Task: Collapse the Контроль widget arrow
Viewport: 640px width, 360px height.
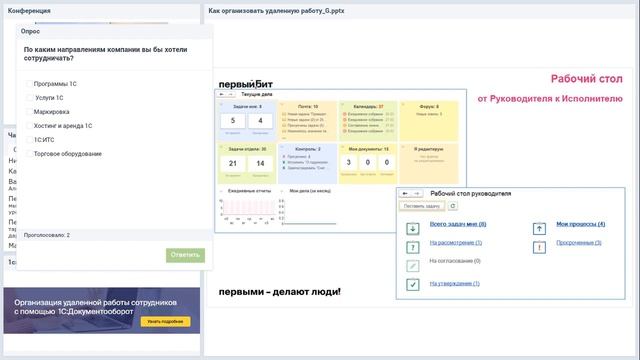Action: [282, 147]
